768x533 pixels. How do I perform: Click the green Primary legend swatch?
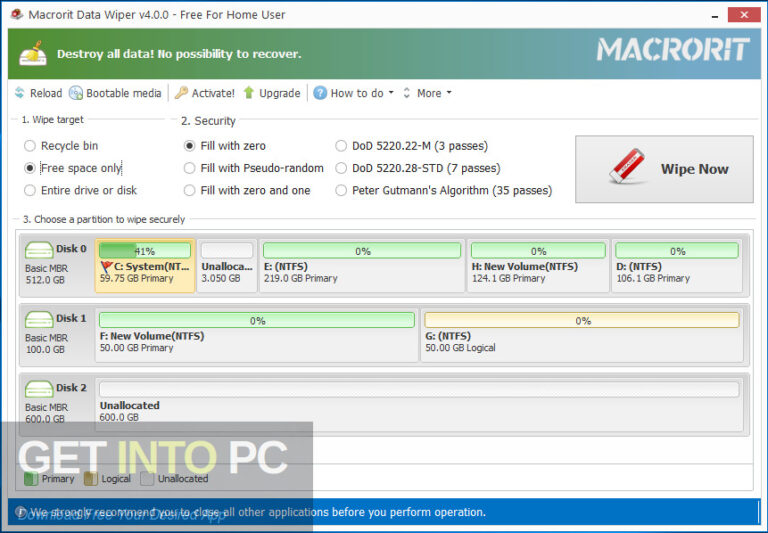[x=31, y=479]
